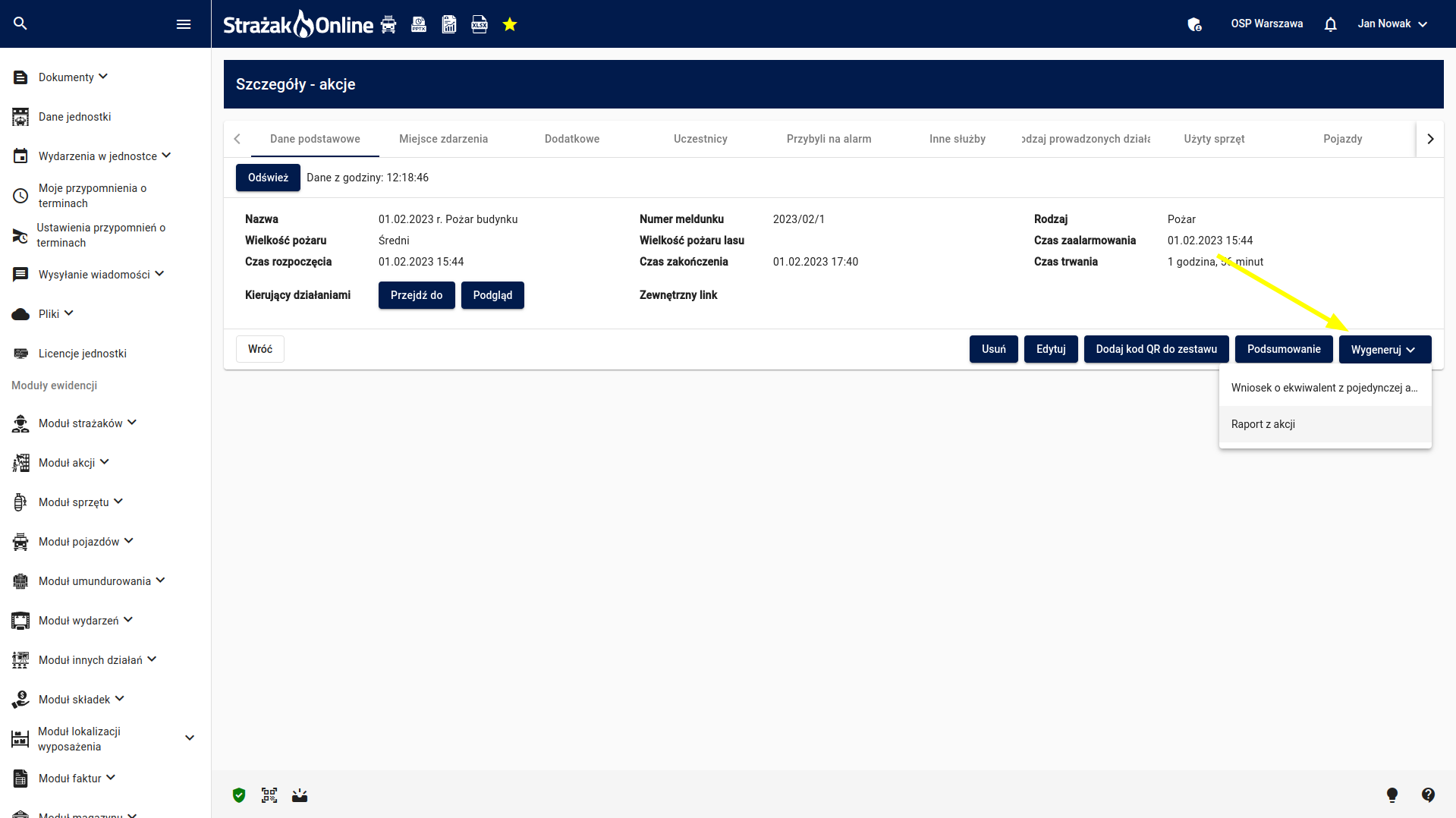Open notifications bell icon

click(1330, 24)
